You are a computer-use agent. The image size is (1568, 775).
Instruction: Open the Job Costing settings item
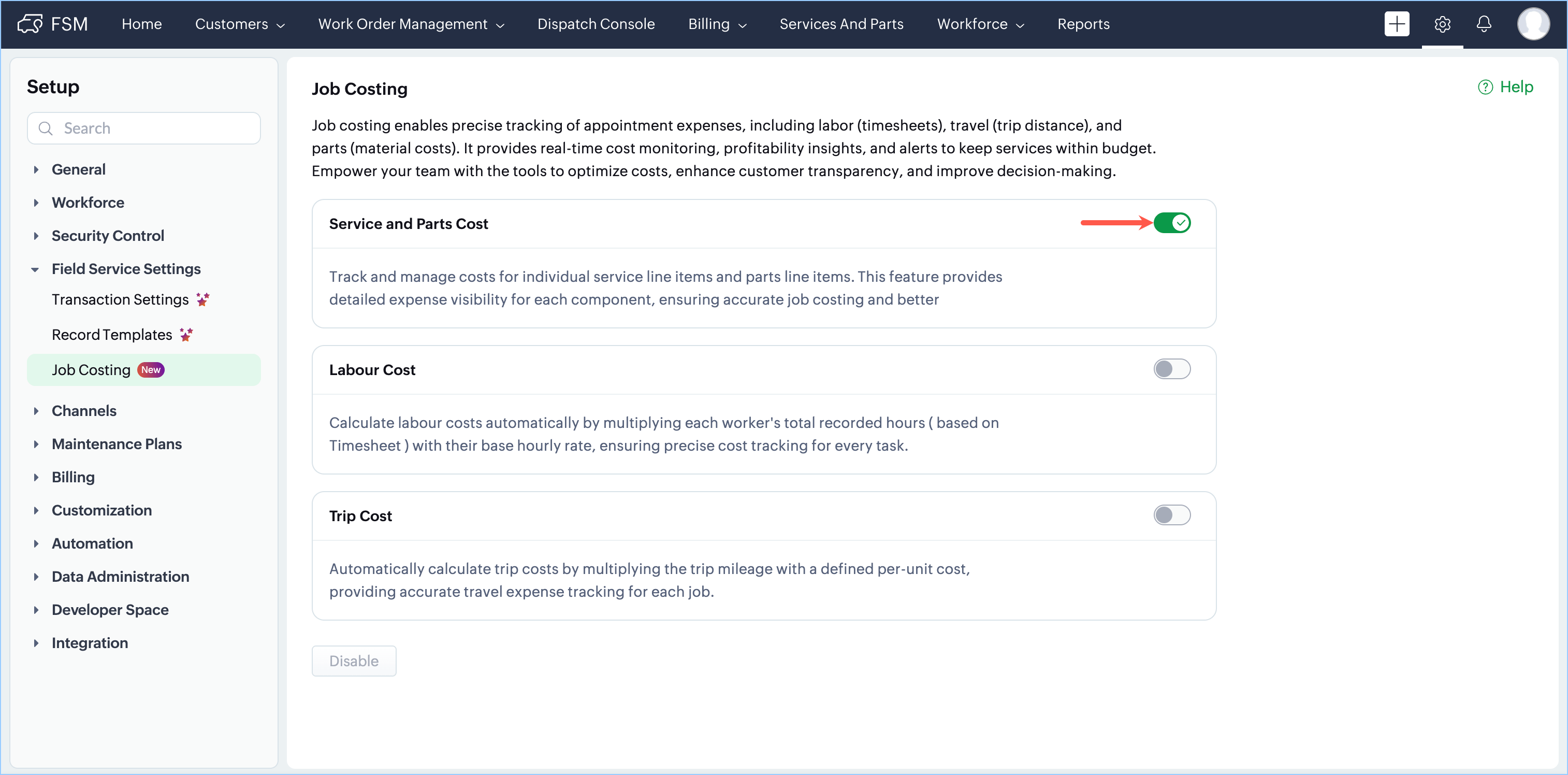click(91, 370)
